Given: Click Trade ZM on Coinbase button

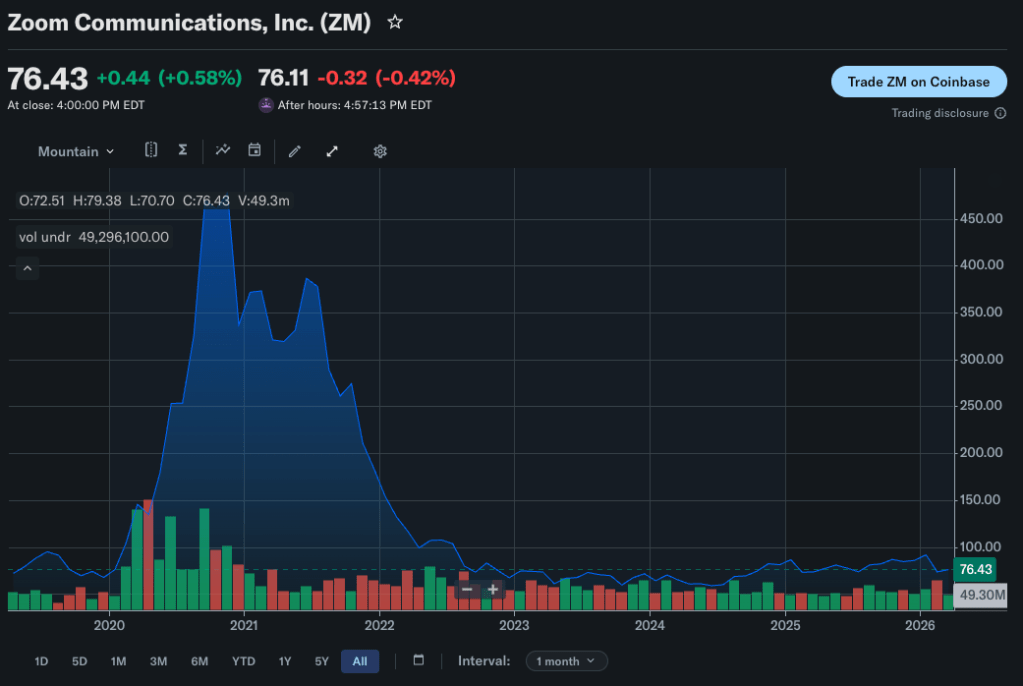Looking at the screenshot, I should tap(918, 82).
